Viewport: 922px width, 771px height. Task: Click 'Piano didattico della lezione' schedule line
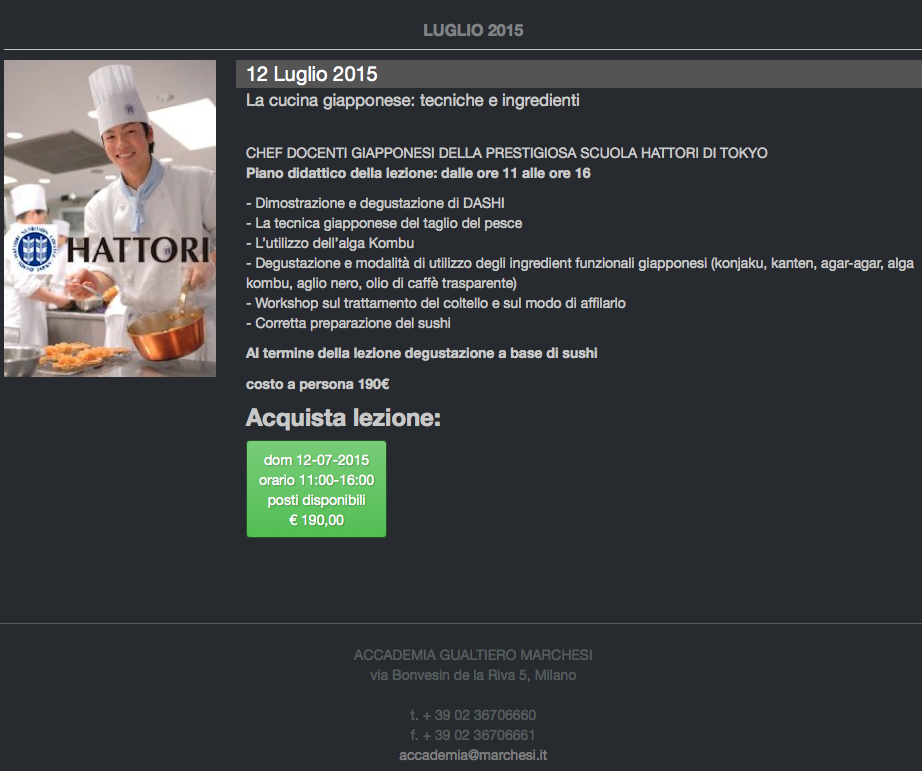click(x=418, y=173)
